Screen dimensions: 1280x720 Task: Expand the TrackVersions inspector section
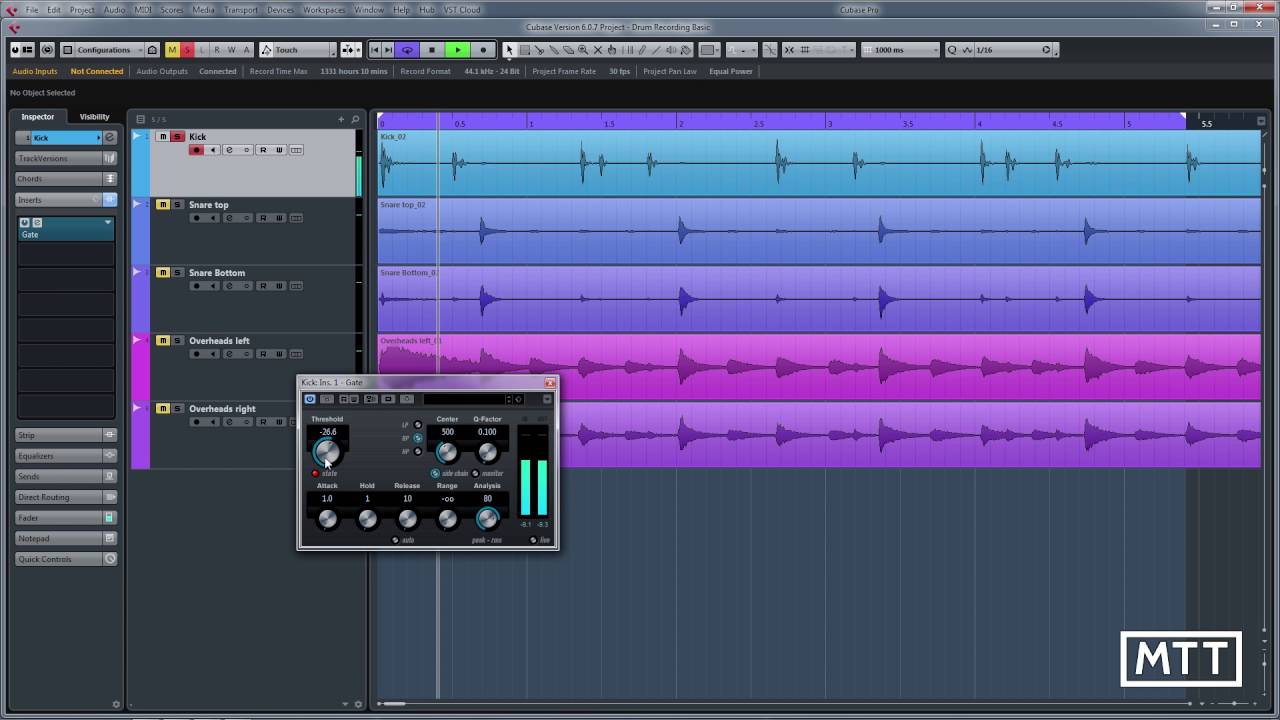coord(66,158)
